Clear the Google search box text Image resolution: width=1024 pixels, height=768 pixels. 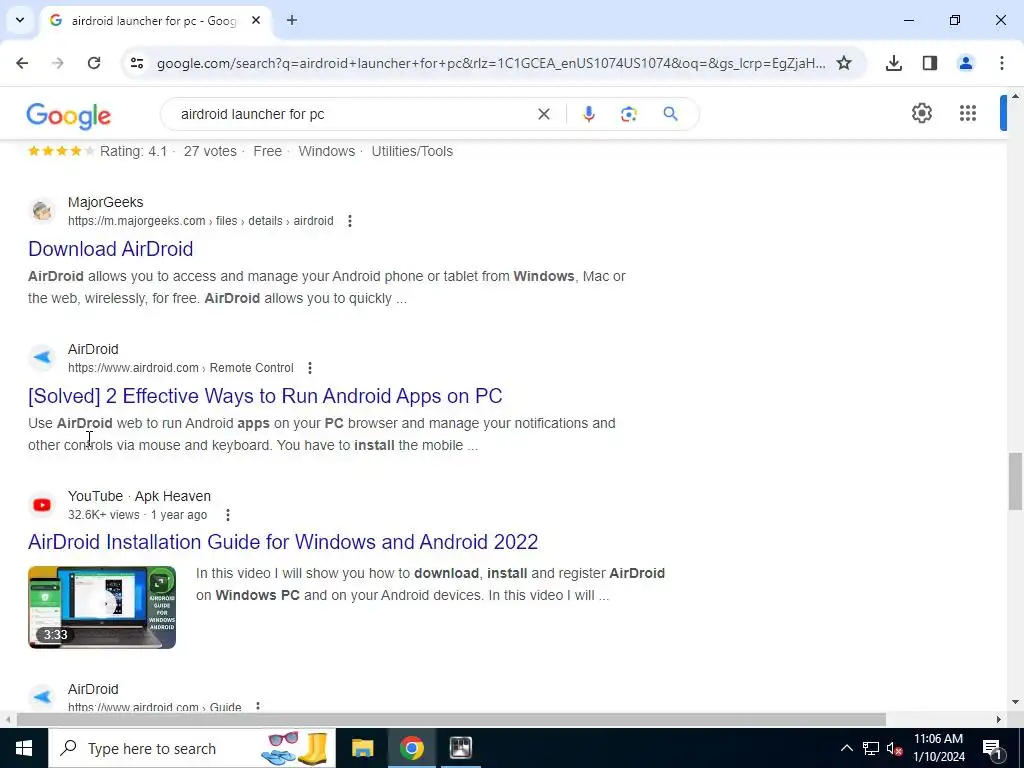click(543, 114)
